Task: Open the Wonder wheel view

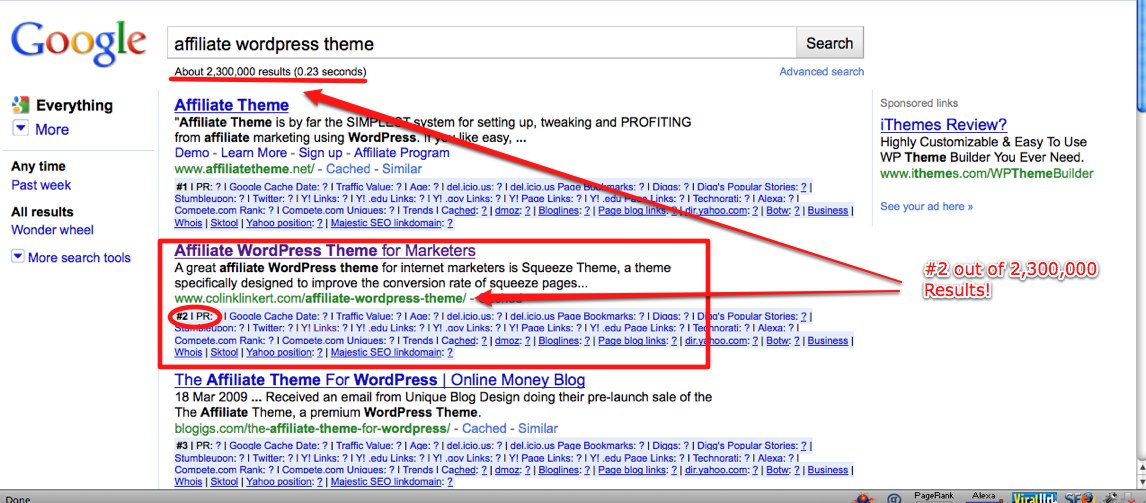Action: [53, 230]
